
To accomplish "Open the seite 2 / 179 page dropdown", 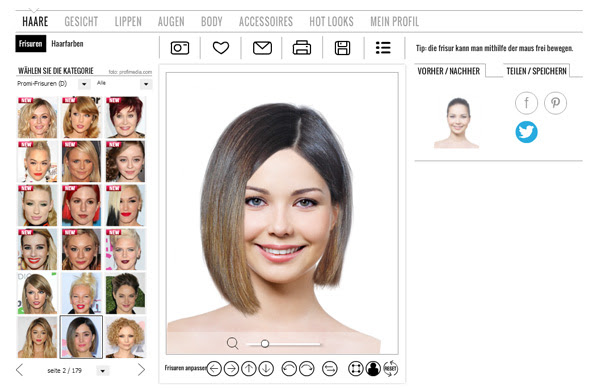I will [103, 371].
